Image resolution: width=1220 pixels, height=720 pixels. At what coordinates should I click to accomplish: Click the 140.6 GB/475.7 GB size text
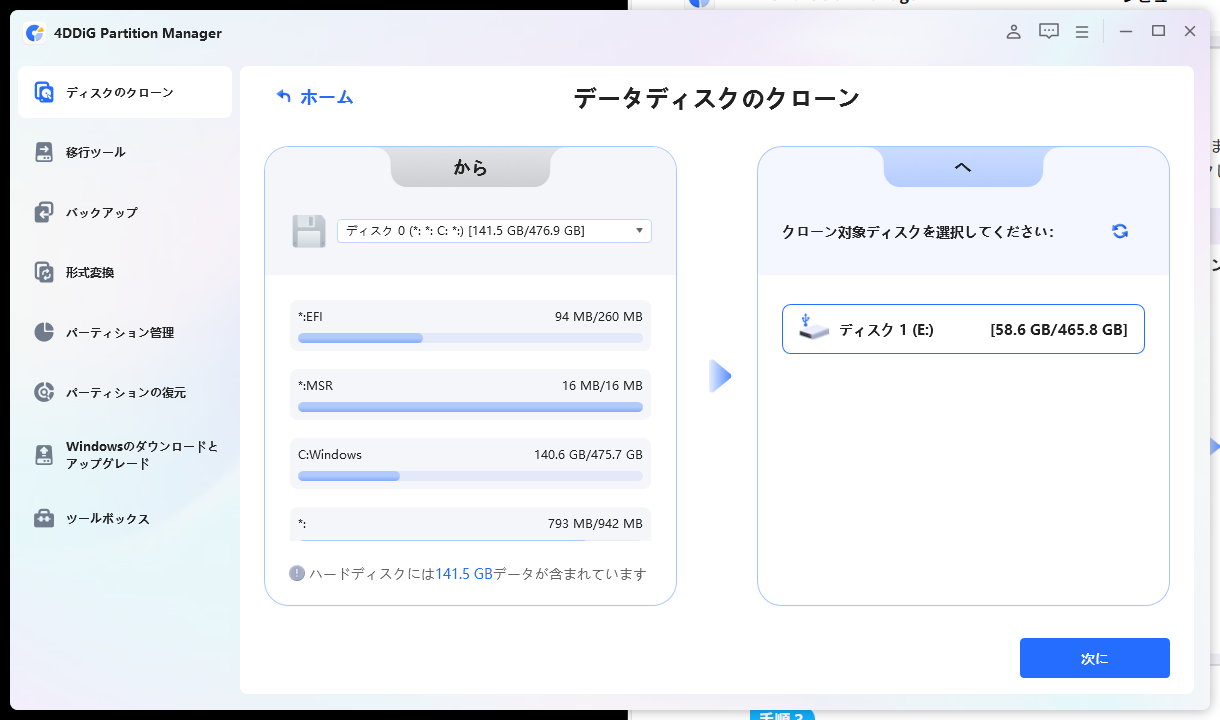[588, 455]
